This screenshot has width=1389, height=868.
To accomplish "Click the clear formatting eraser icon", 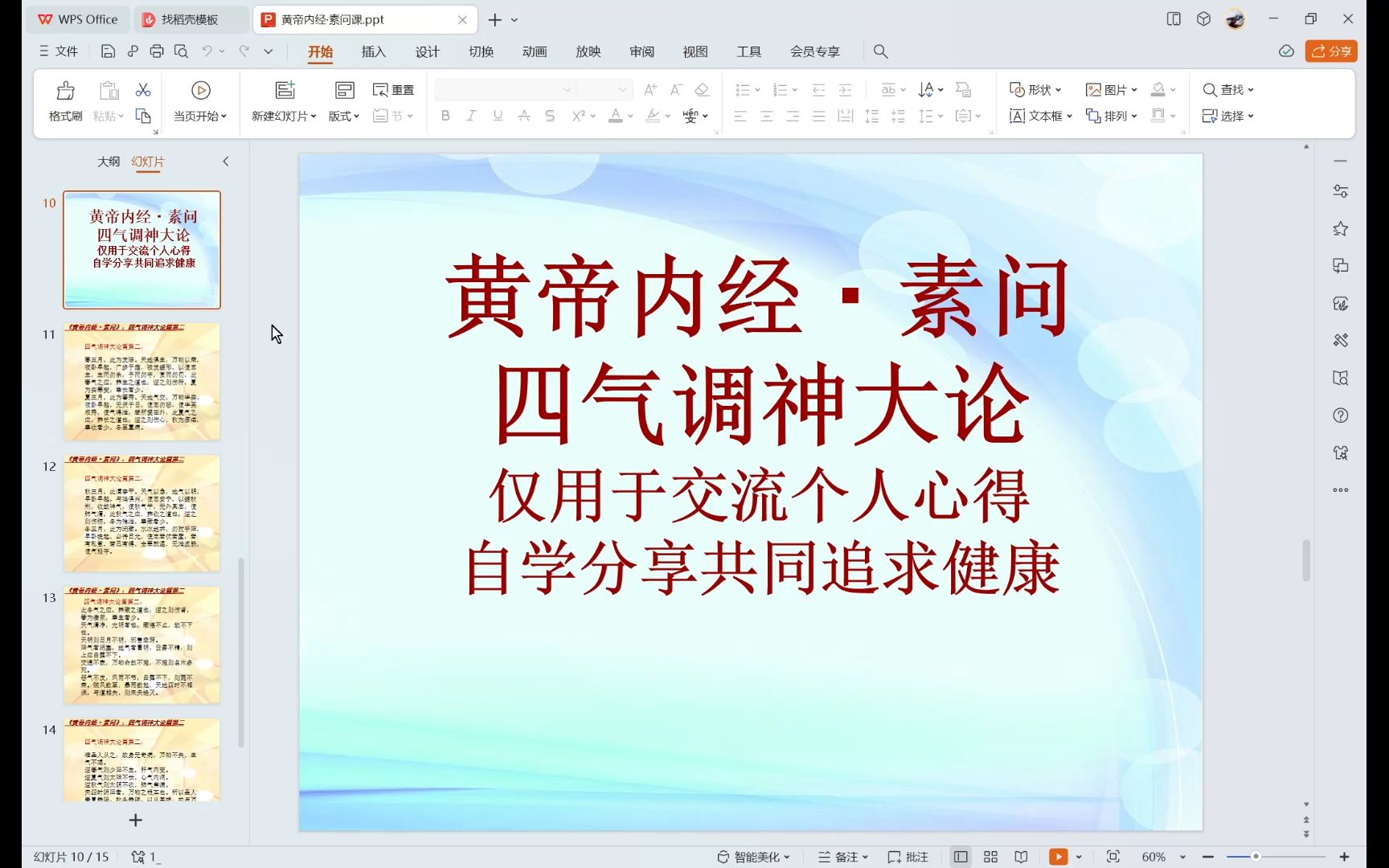I will click(x=702, y=89).
